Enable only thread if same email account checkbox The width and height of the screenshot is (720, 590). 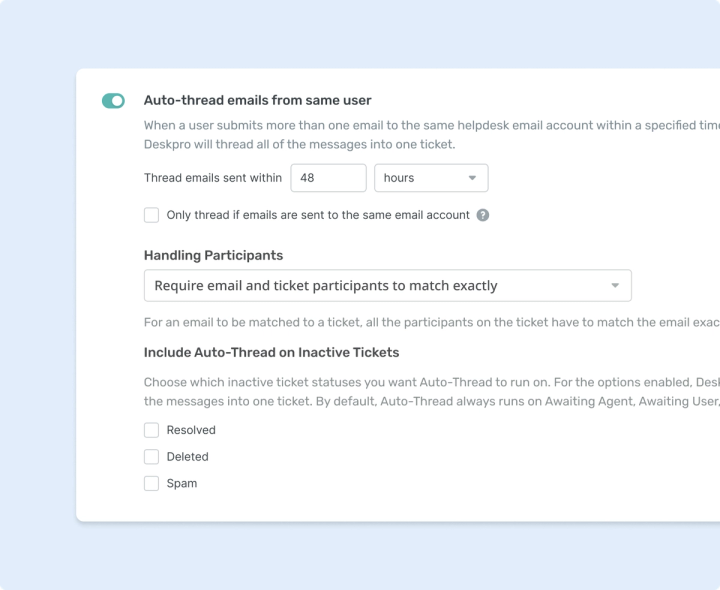pyautogui.click(x=152, y=215)
